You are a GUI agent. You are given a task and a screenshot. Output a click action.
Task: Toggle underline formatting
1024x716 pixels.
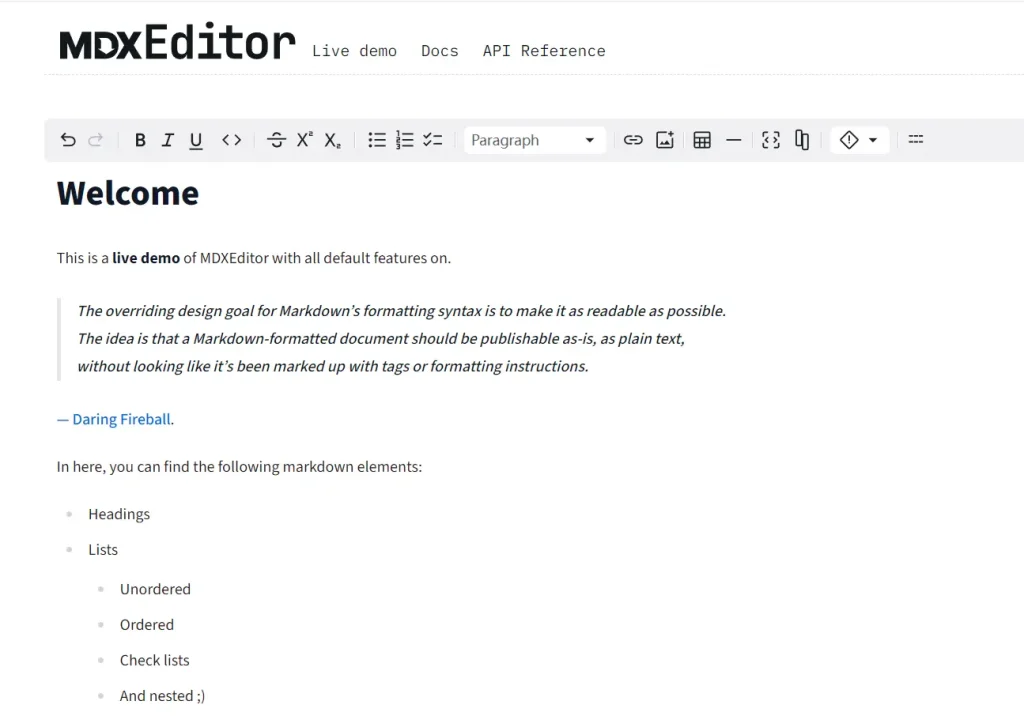coord(196,140)
